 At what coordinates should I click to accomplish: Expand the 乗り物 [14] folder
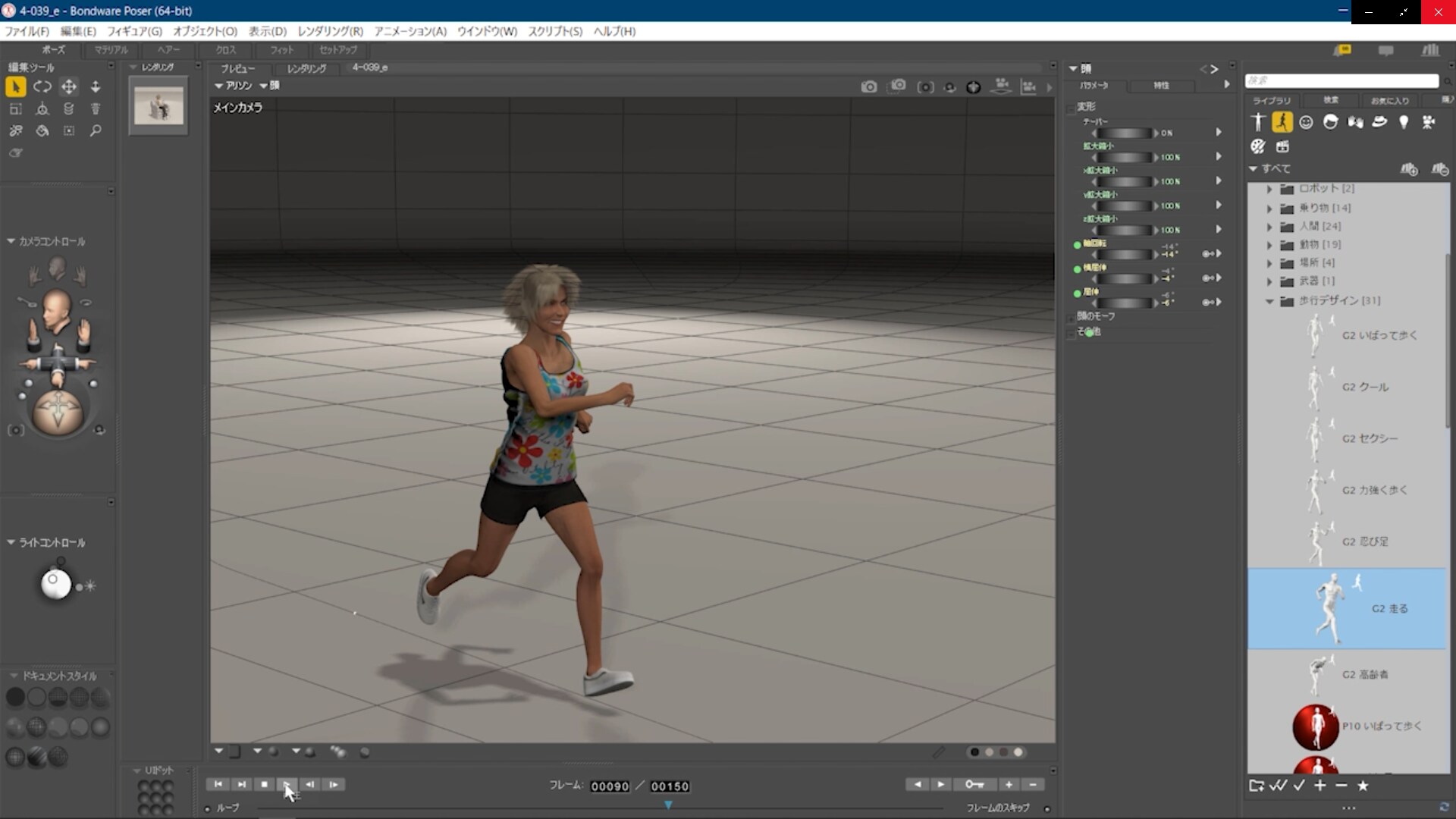(x=1269, y=208)
